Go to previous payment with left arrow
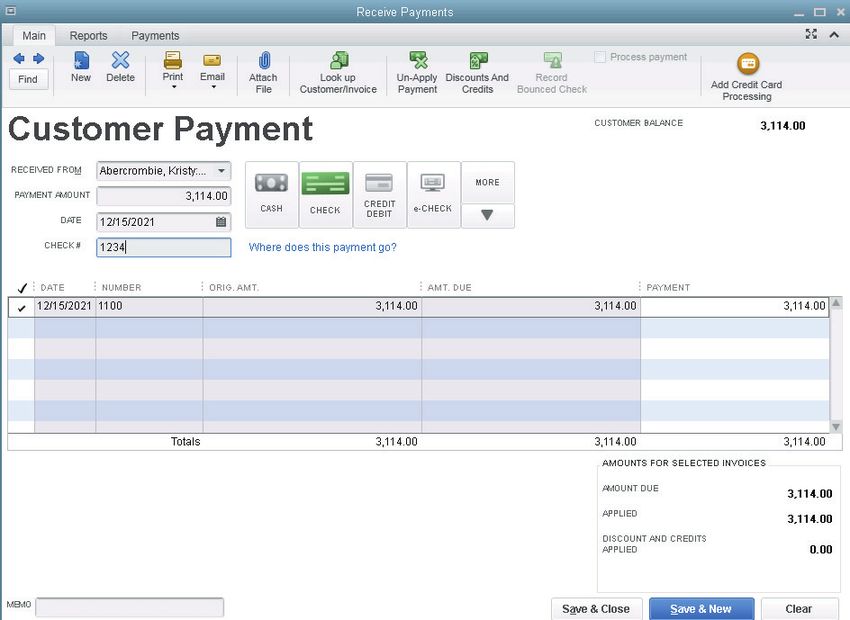The height and width of the screenshot is (620, 850). [19, 59]
